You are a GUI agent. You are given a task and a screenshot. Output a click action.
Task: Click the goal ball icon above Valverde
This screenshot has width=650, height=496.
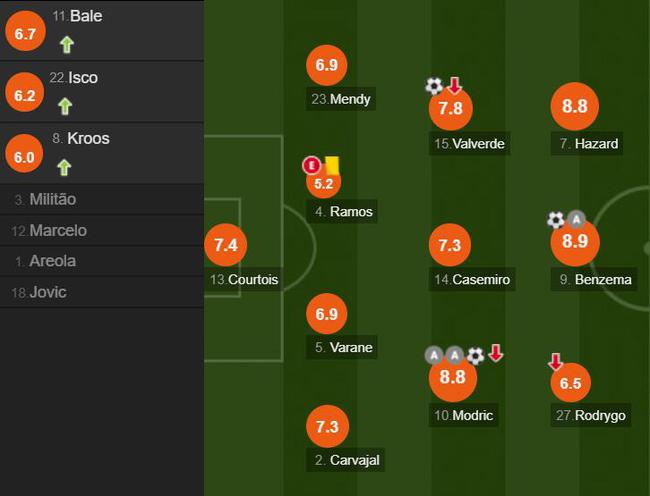coord(434,86)
